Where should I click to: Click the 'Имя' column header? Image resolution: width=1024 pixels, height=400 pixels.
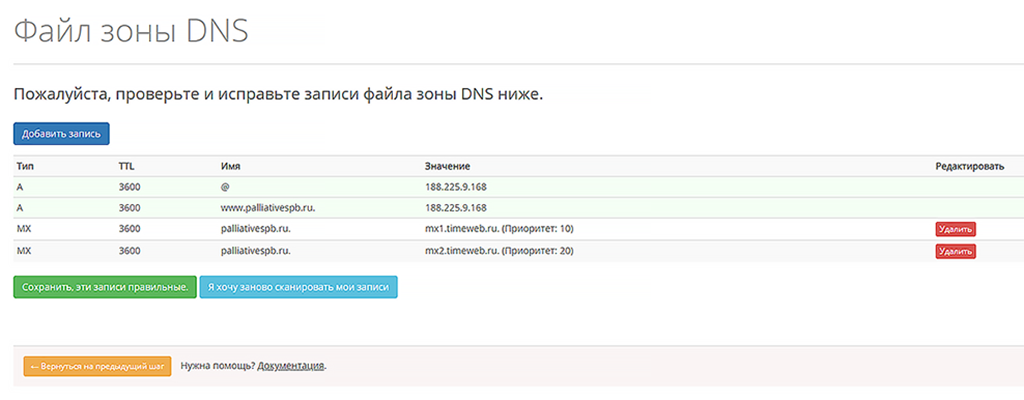[231, 166]
